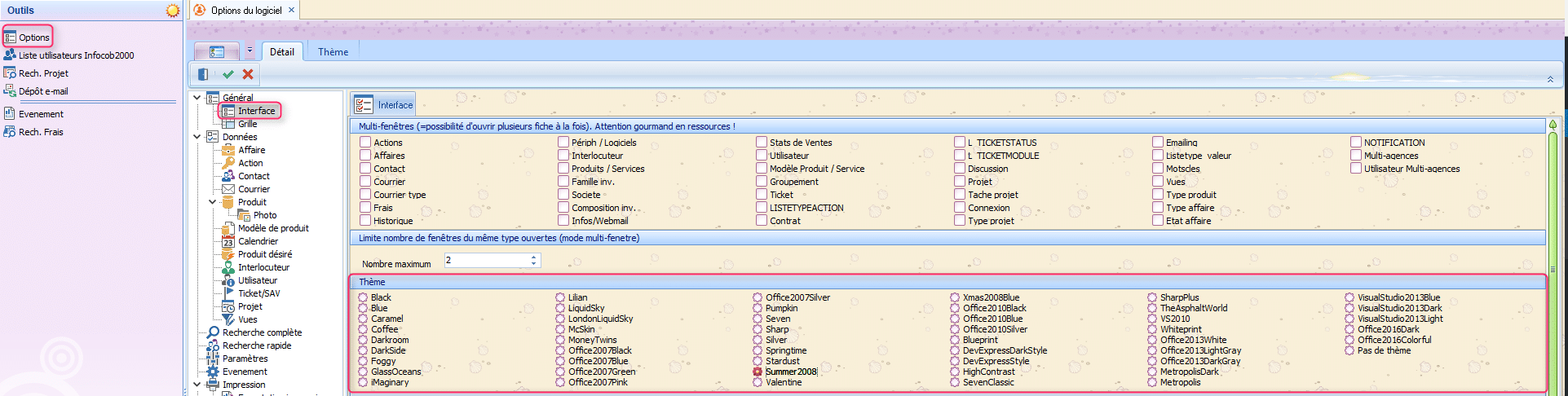1568x396 pixels.
Task: Select the Recherche complète tree node
Action: click(x=262, y=332)
